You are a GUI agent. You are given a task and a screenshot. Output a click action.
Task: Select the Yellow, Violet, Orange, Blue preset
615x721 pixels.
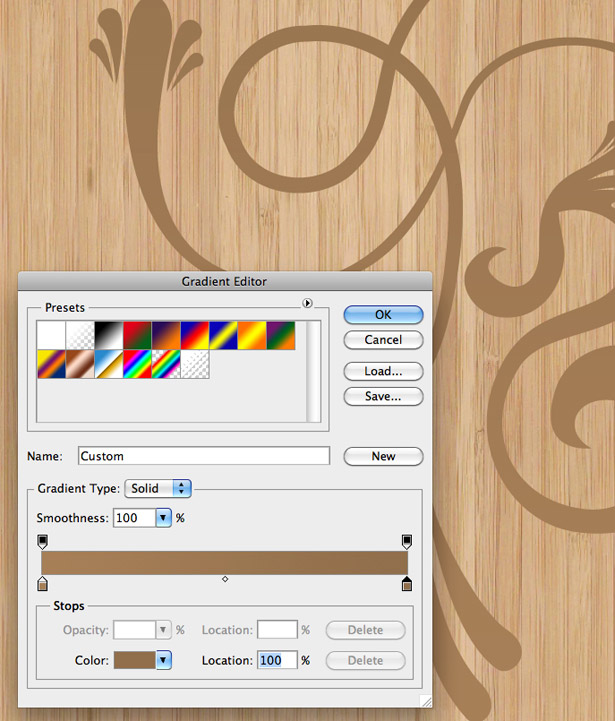[51, 364]
